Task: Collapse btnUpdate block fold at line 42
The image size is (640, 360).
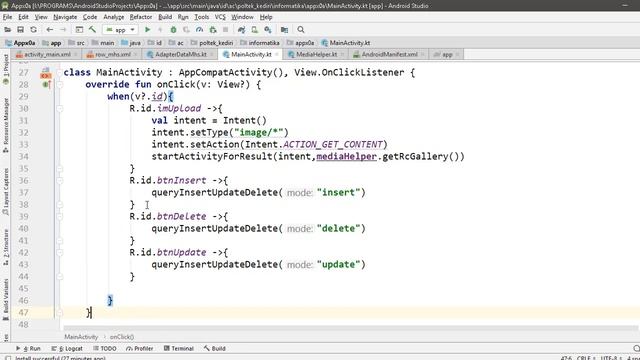Action: pyautogui.click(x=60, y=253)
